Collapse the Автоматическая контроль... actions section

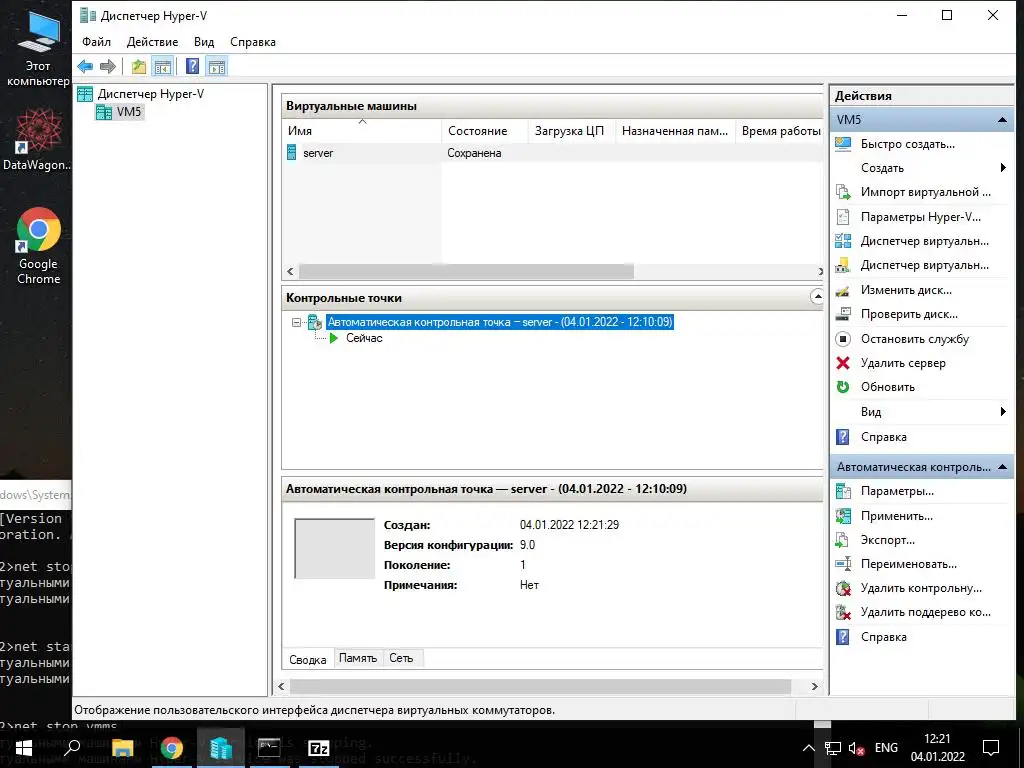(1002, 467)
